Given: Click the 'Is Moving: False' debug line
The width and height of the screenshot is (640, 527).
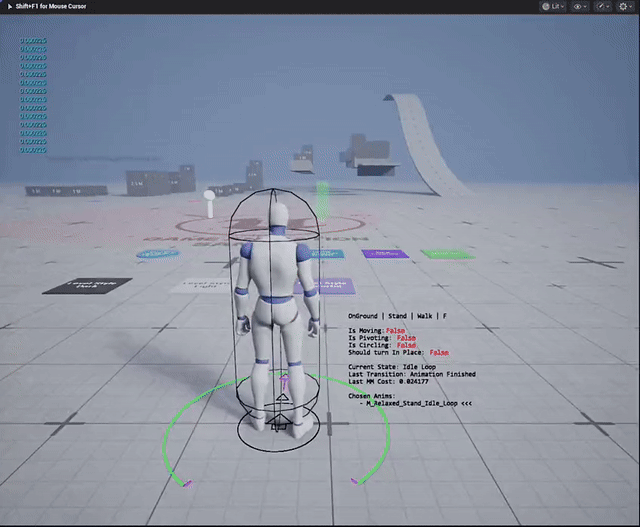Looking at the screenshot, I should click(376, 331).
